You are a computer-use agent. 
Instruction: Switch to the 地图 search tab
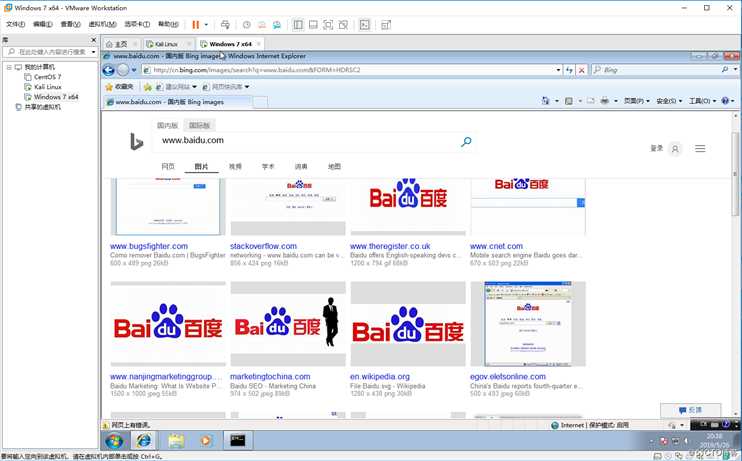click(334, 167)
